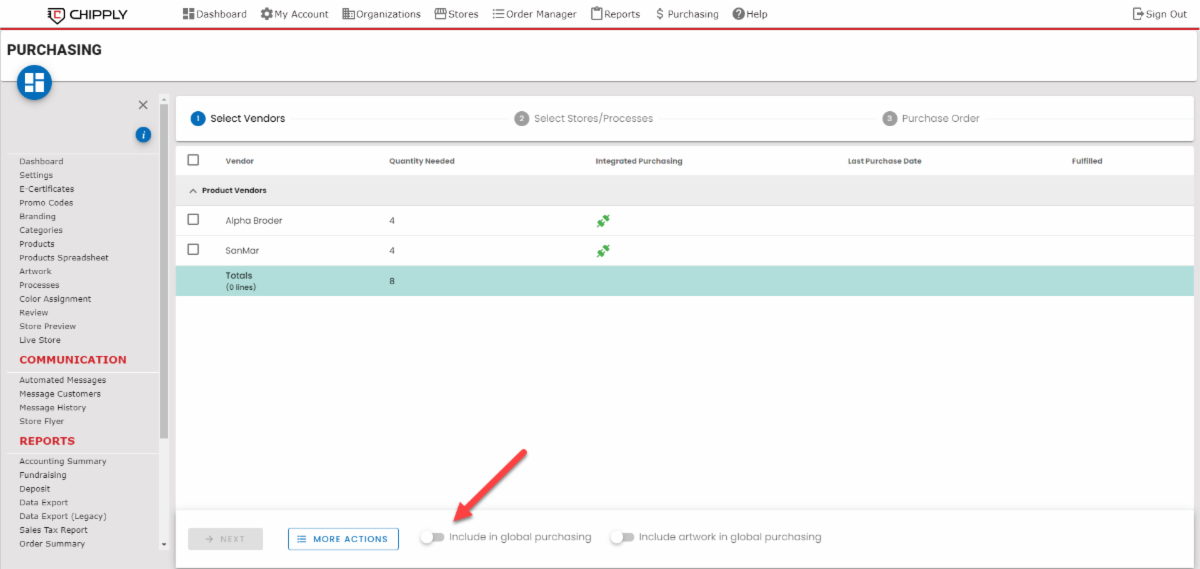Open Order Manager in the top navigation

pyautogui.click(x=534, y=14)
